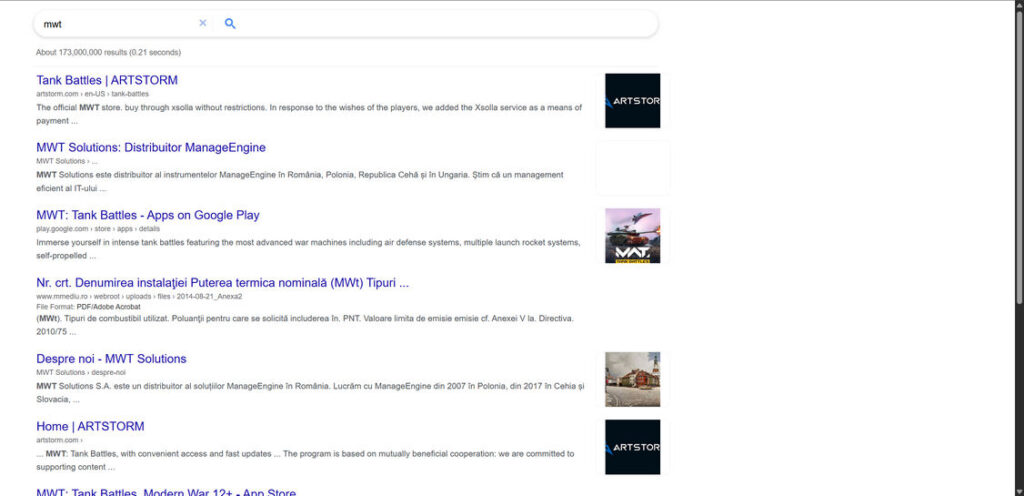Viewport: 1024px width, 496px height.
Task: Open the 'Nr. crt. Denumirea instalației' PDF result
Action: point(223,283)
